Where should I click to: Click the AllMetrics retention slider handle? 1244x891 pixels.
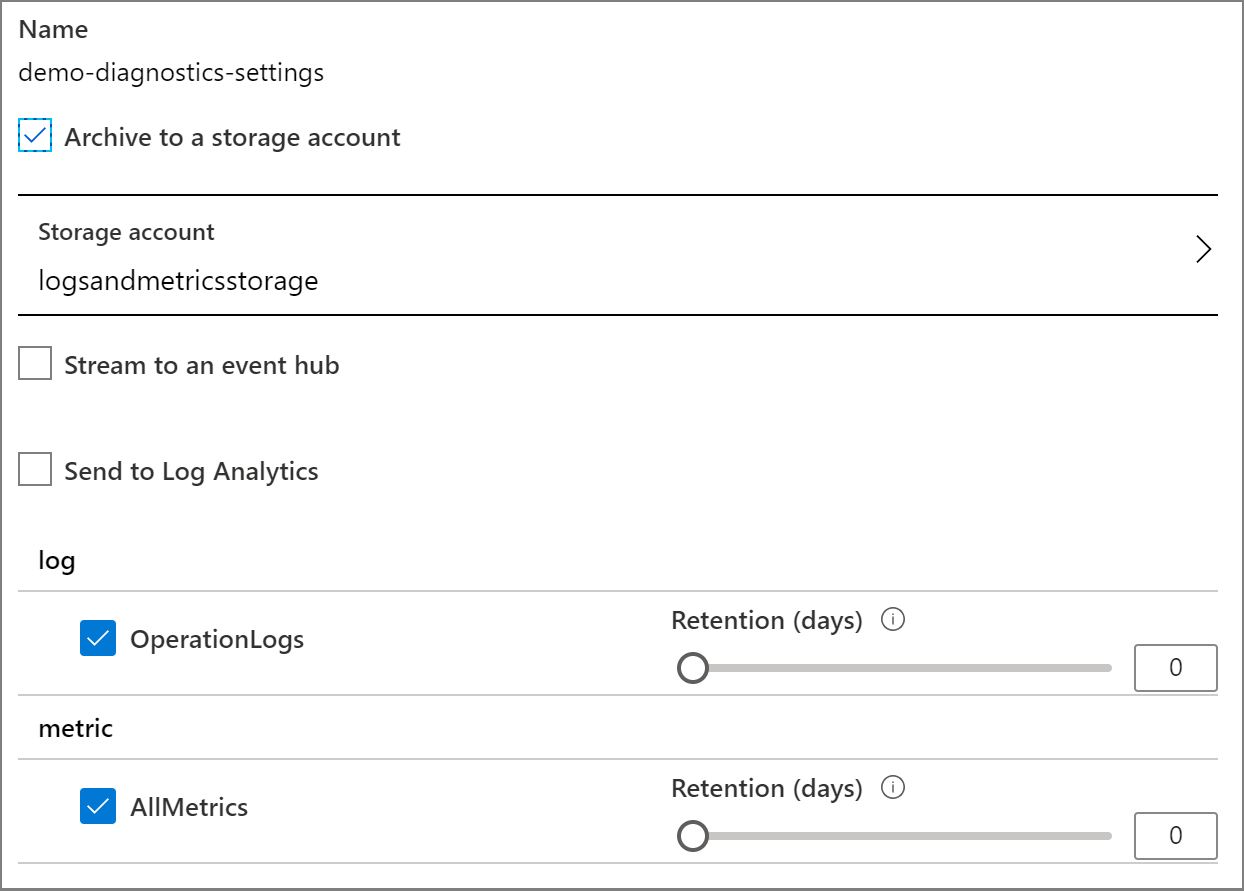pos(692,836)
